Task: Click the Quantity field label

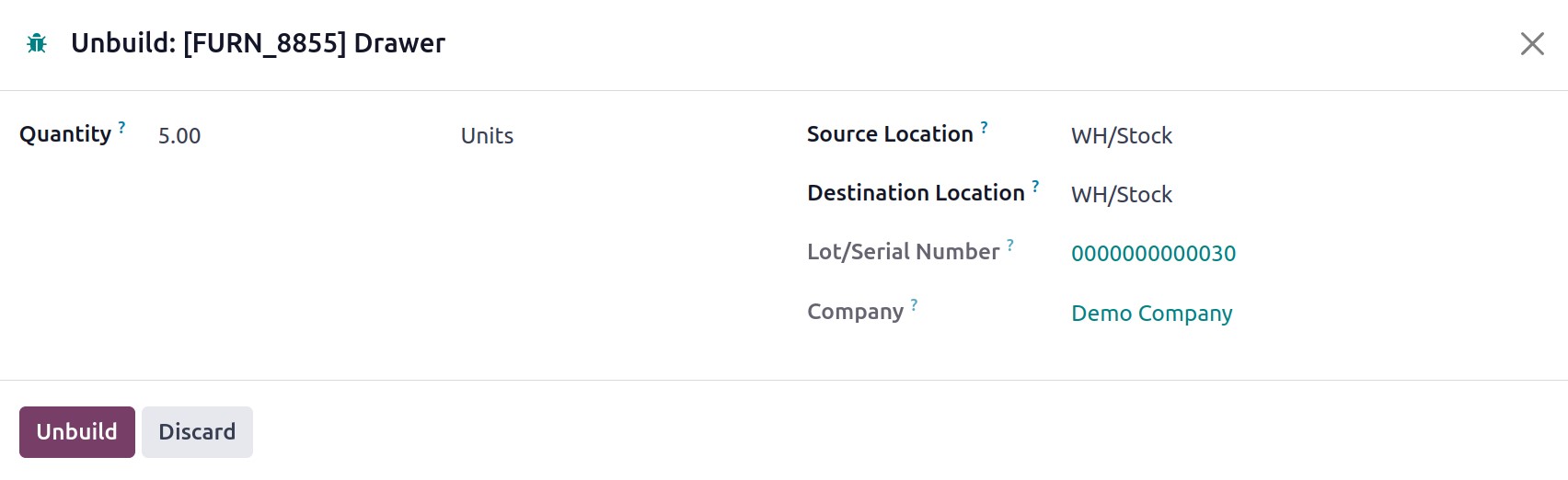Action: coord(65,134)
